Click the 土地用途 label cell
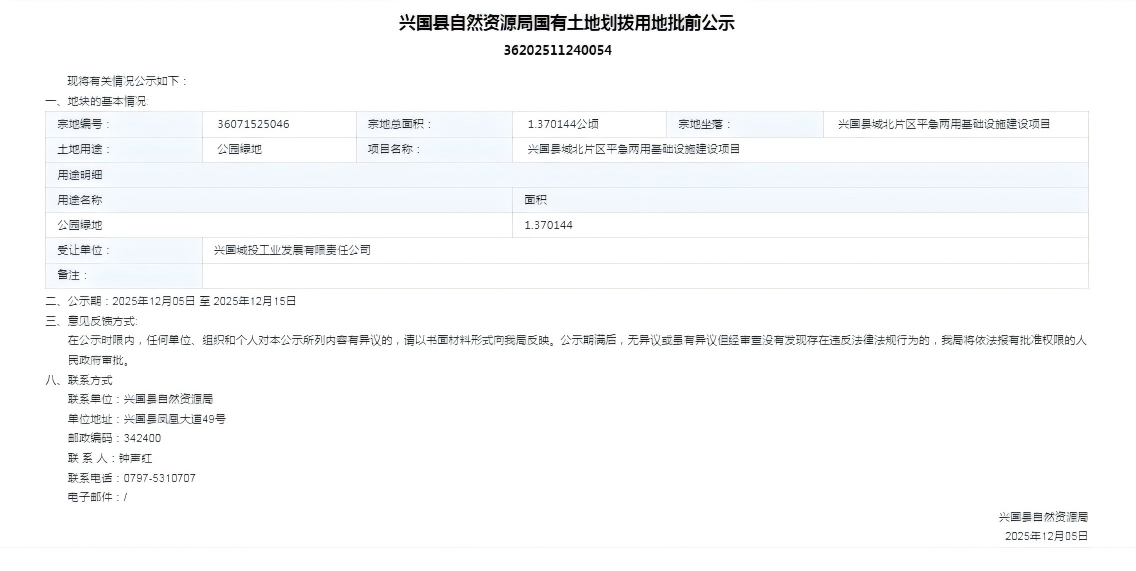The height and width of the screenshot is (571, 1136). pyautogui.click(x=85, y=149)
